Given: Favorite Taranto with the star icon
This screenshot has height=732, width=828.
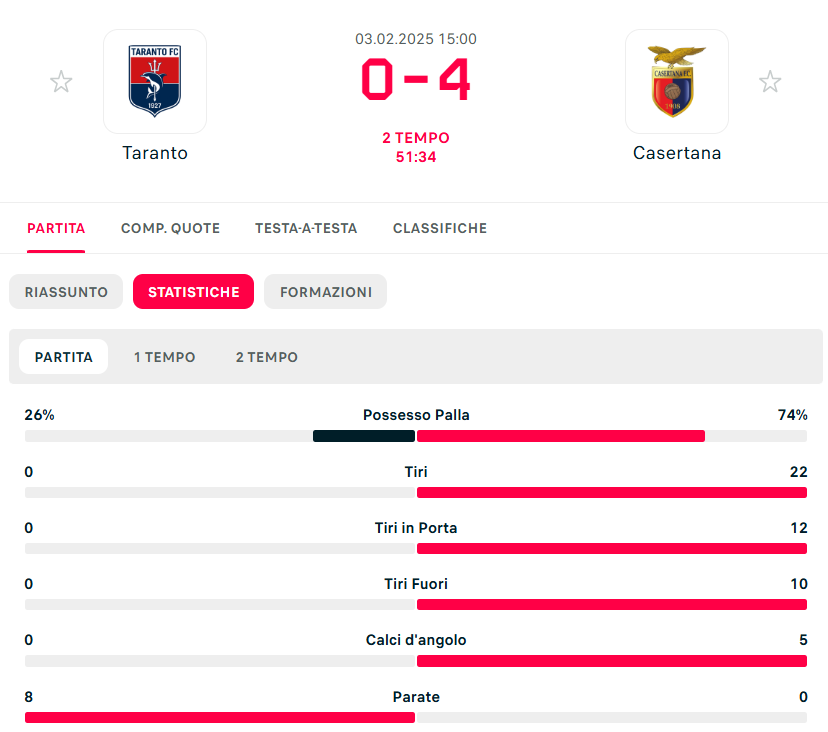Looking at the screenshot, I should pyautogui.click(x=61, y=81).
